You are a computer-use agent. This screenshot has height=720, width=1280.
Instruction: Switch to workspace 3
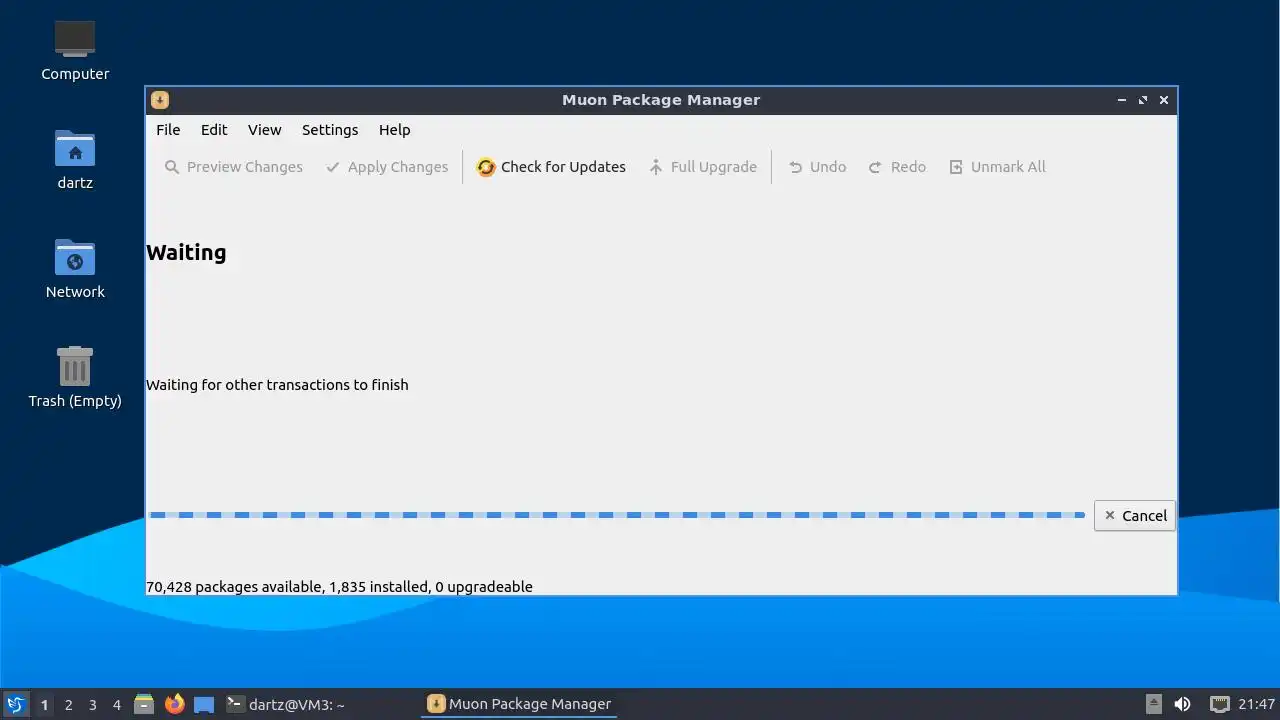pyautogui.click(x=92, y=705)
